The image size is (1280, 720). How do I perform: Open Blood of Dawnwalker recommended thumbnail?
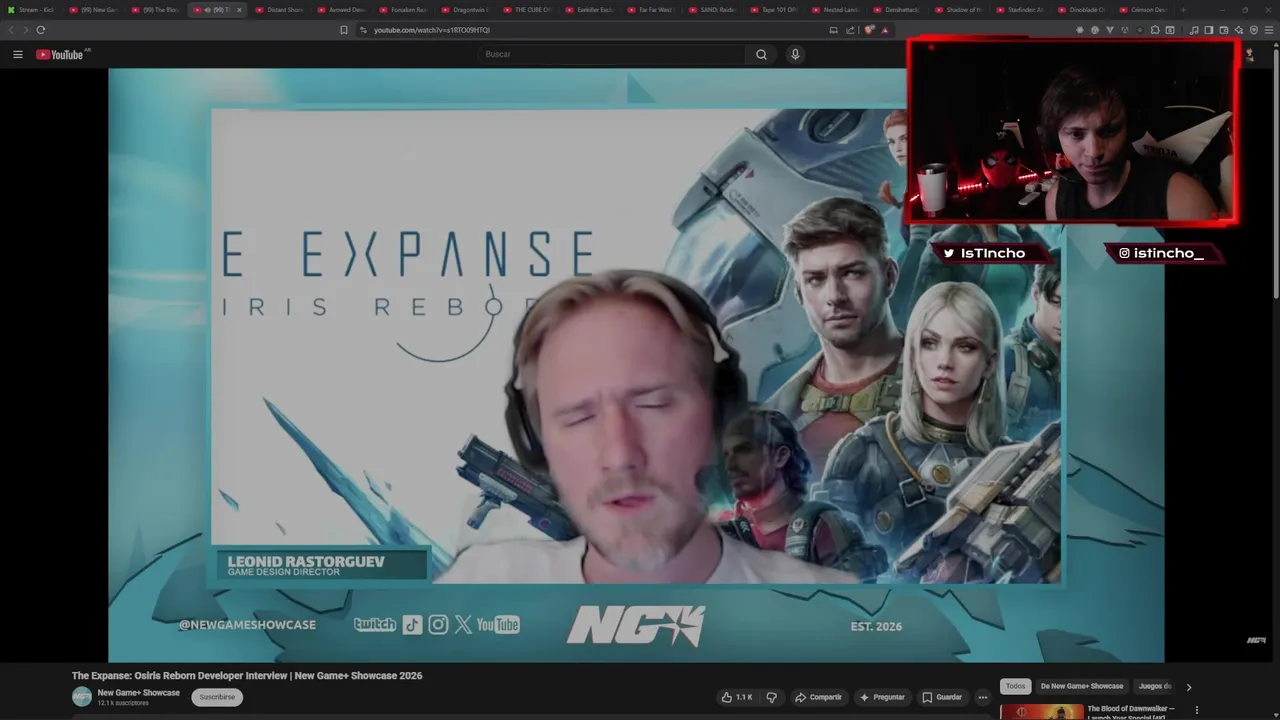[1042, 712]
